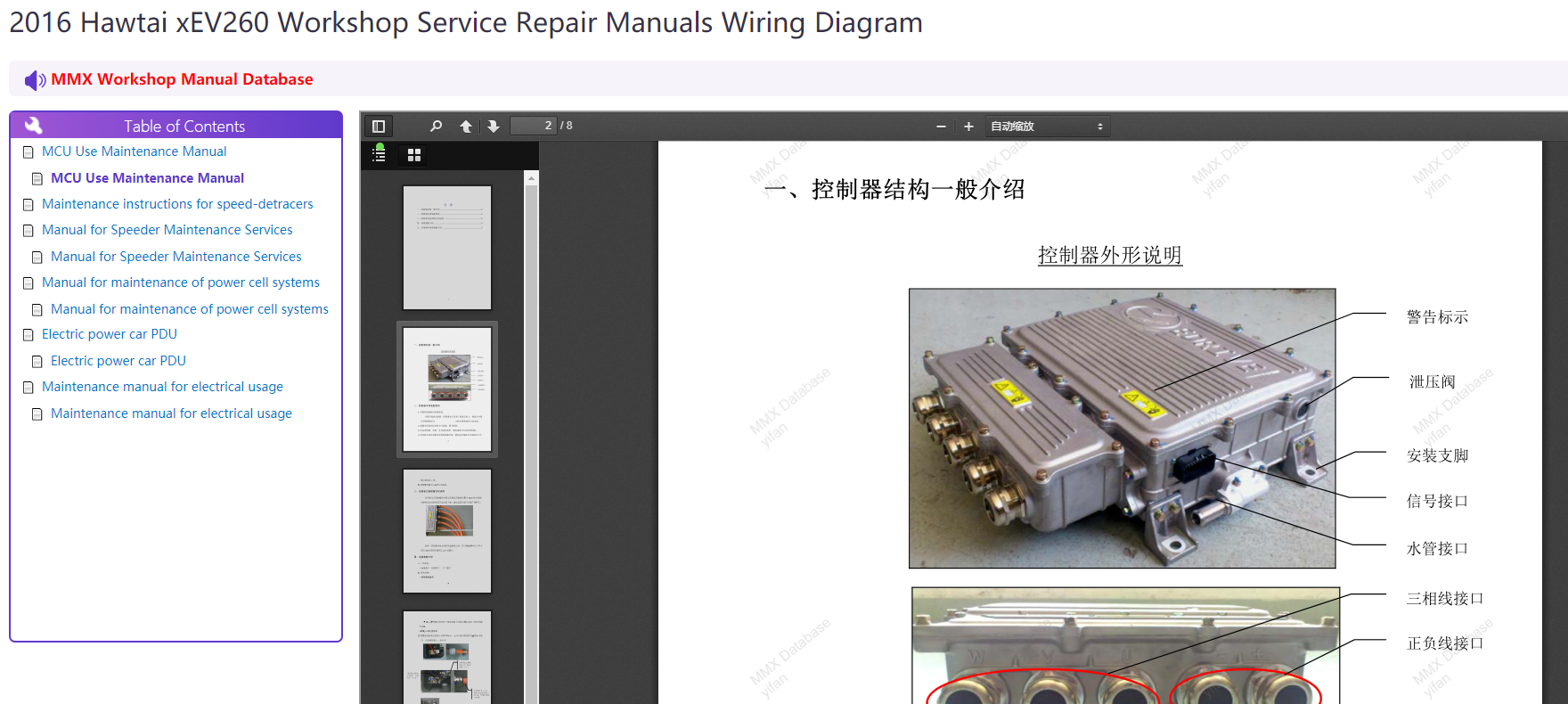
Task: Click the 三相线接口 label in the diagram
Action: click(1445, 599)
